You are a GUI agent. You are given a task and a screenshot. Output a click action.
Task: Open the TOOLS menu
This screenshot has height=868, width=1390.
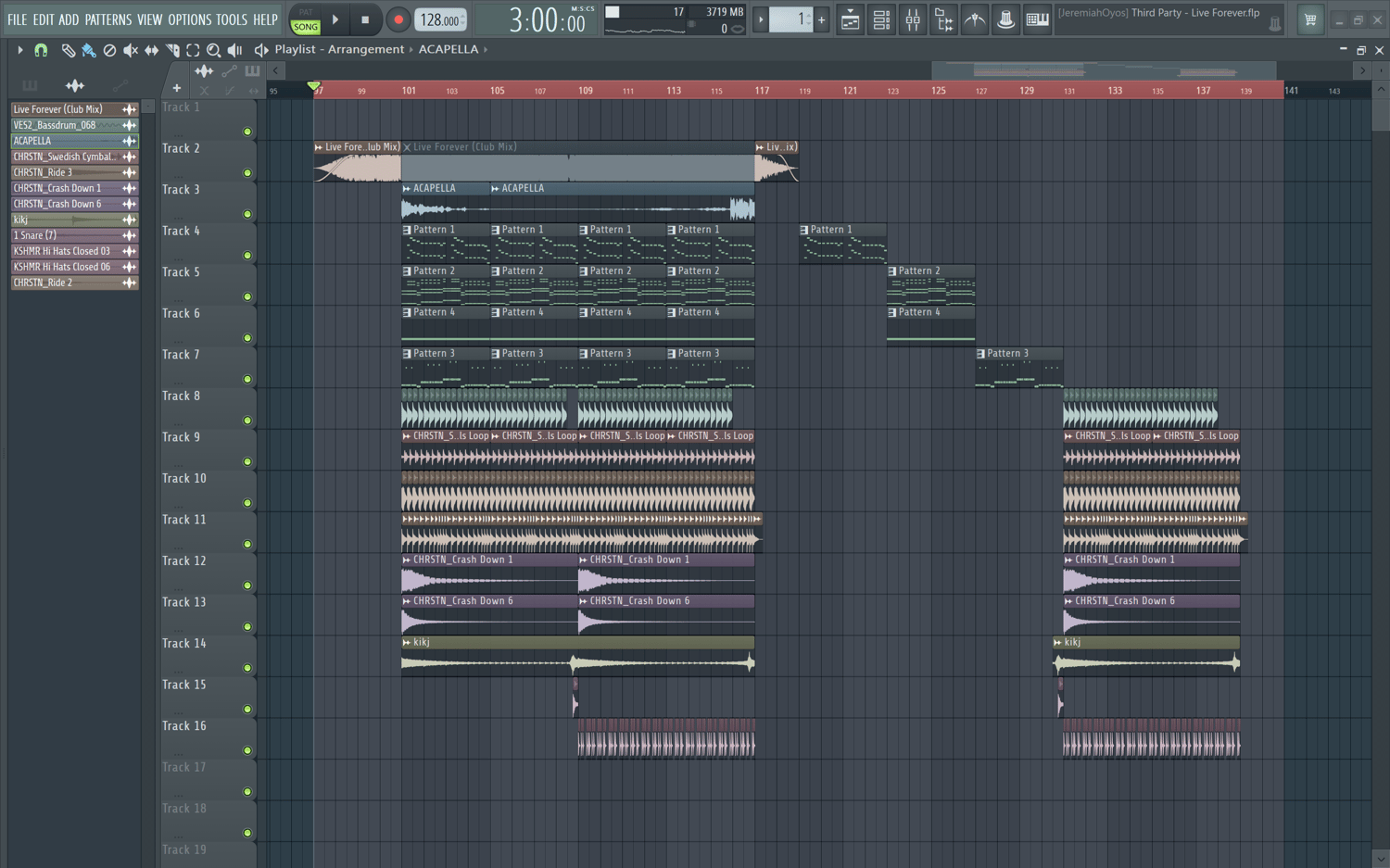232,19
